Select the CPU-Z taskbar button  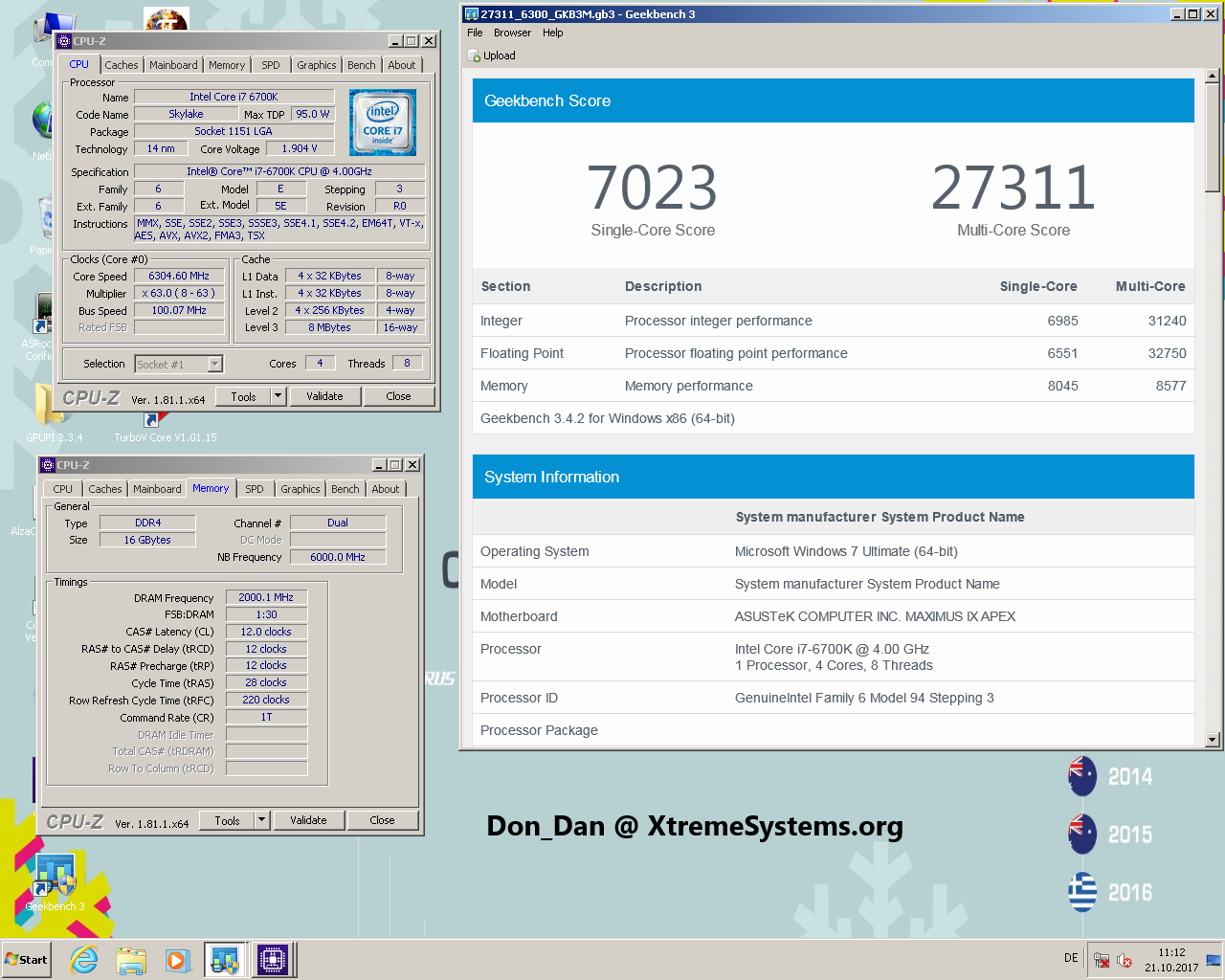coord(272,960)
